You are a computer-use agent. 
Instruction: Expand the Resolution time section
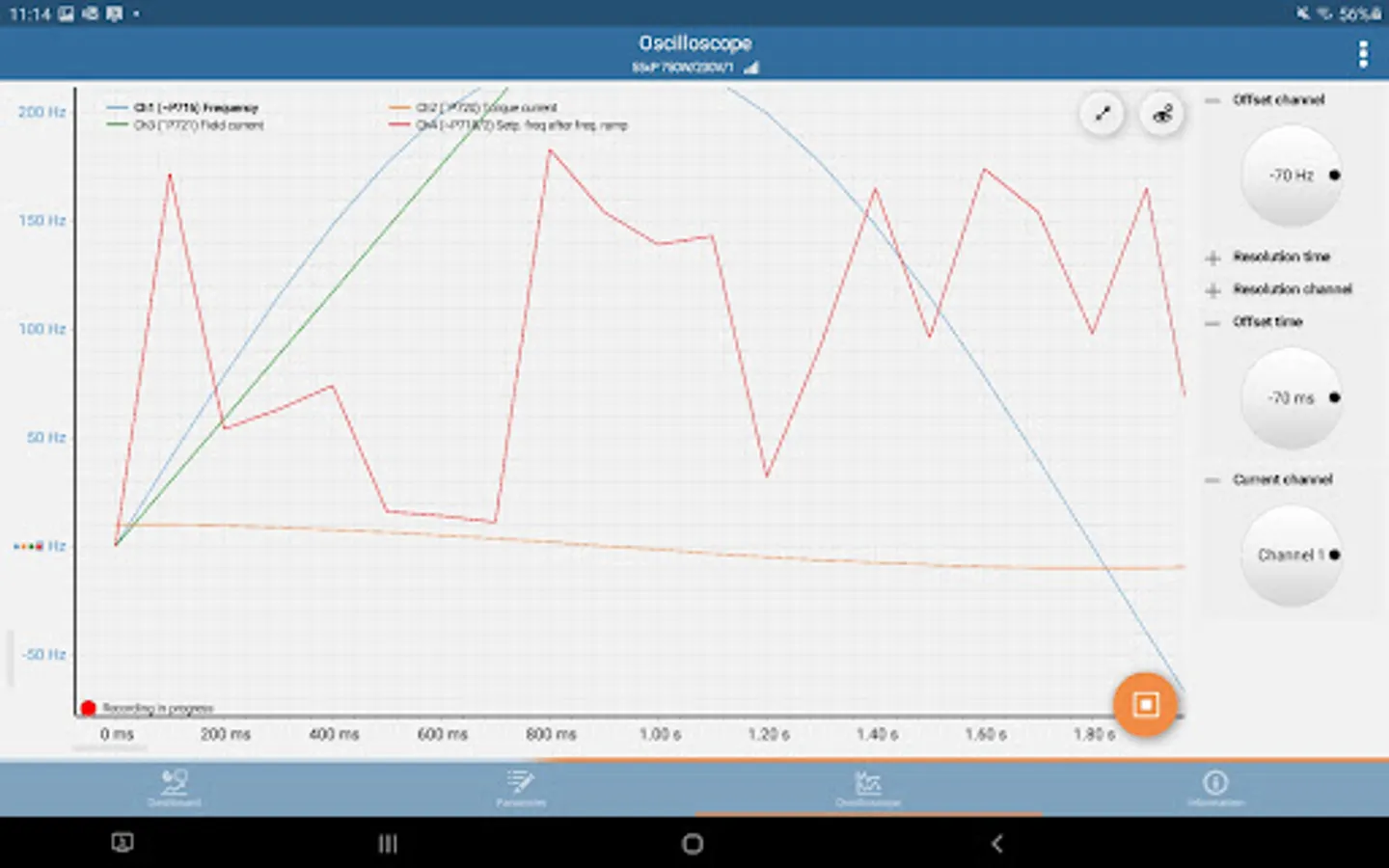point(1212,258)
